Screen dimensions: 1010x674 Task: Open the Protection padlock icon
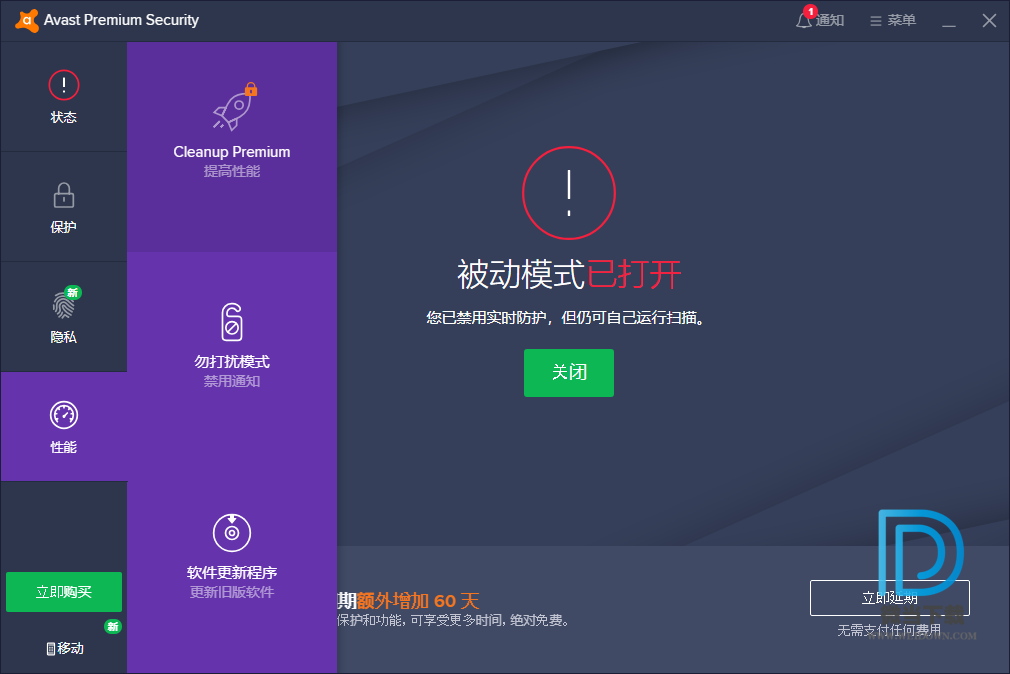(63, 195)
